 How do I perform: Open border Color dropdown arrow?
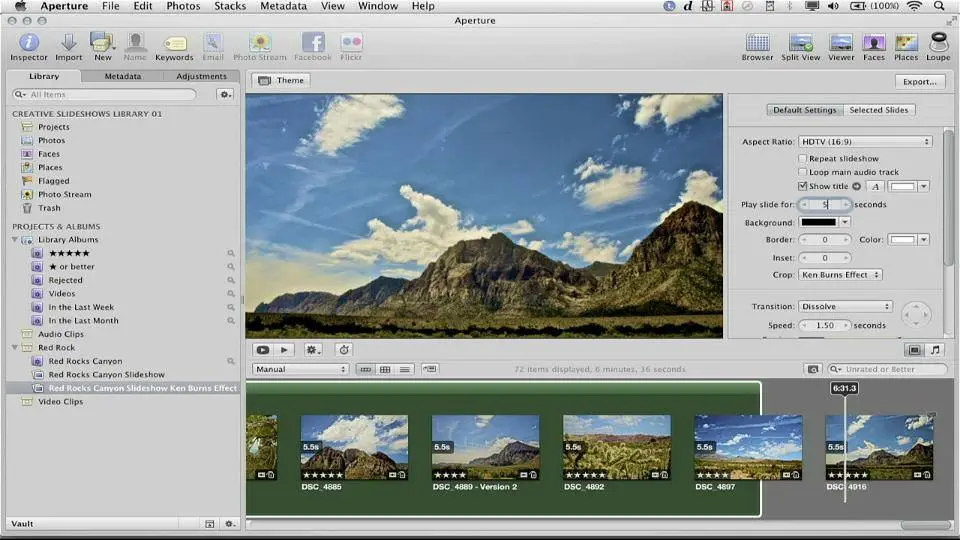pyautogui.click(x=924, y=240)
